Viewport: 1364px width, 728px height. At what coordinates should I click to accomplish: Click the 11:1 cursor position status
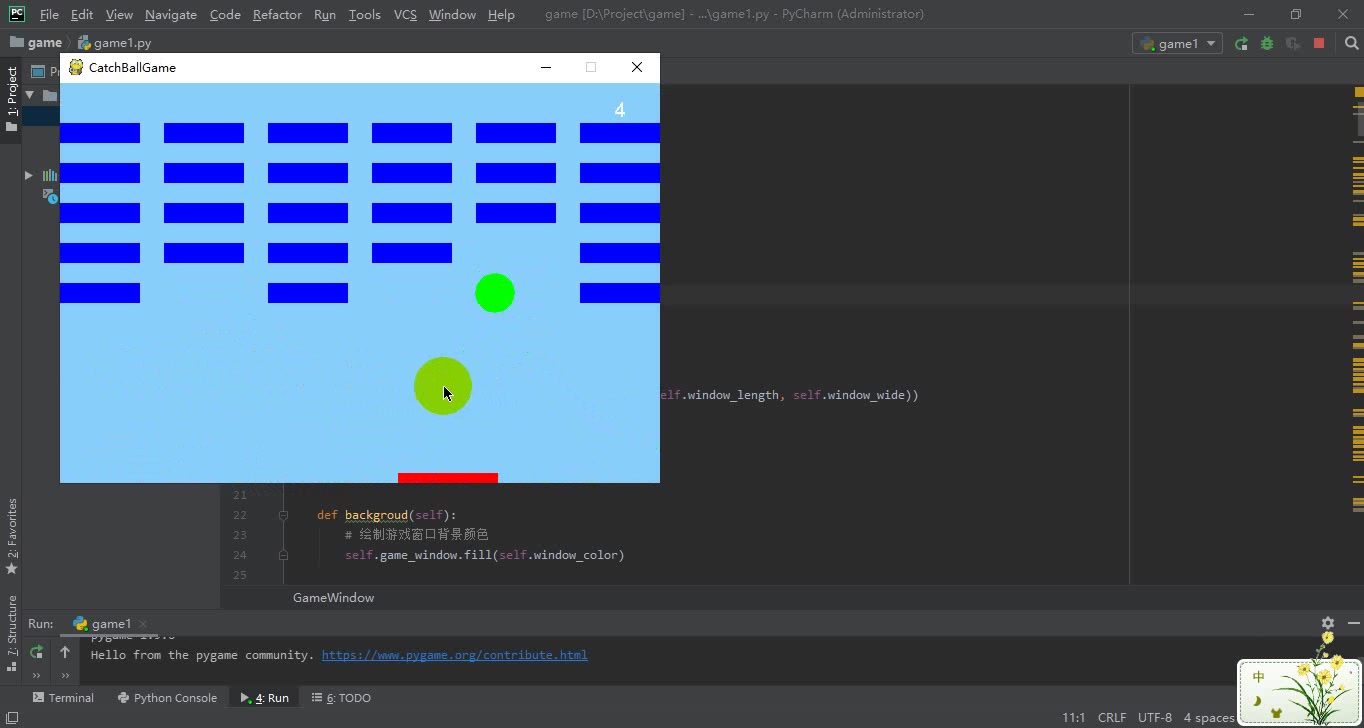pos(1073,717)
